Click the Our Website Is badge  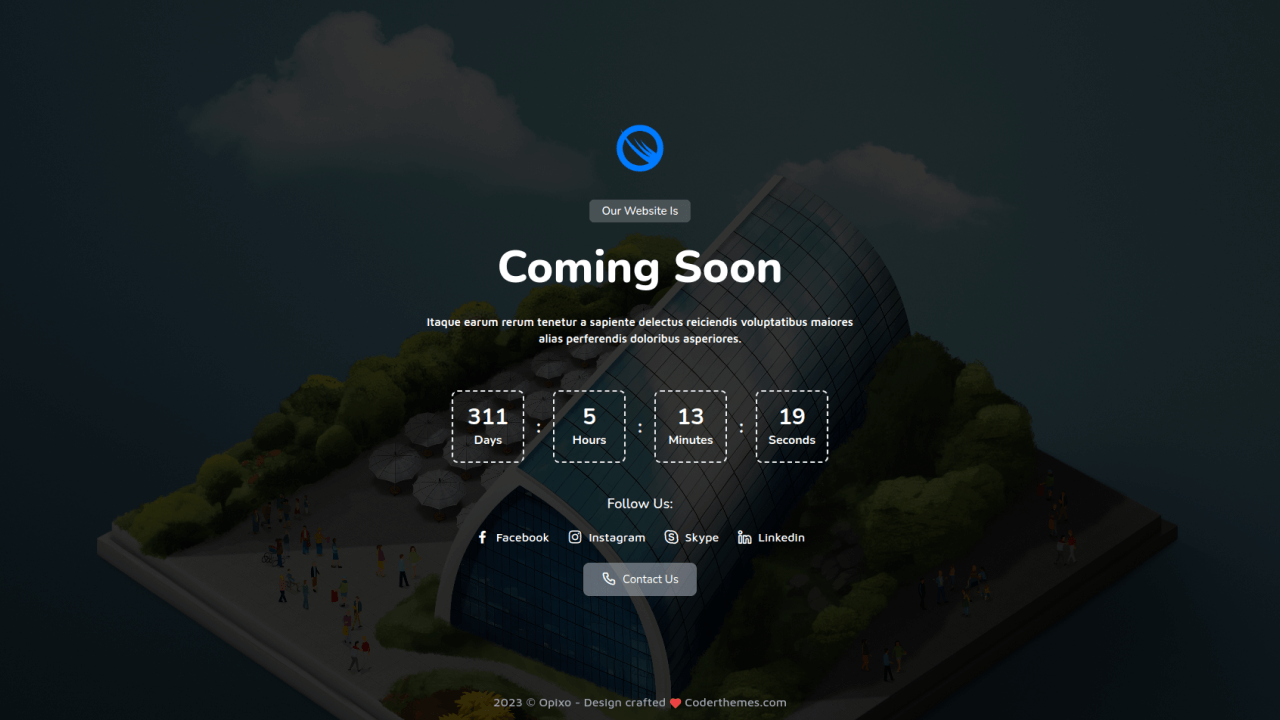[x=639, y=211]
